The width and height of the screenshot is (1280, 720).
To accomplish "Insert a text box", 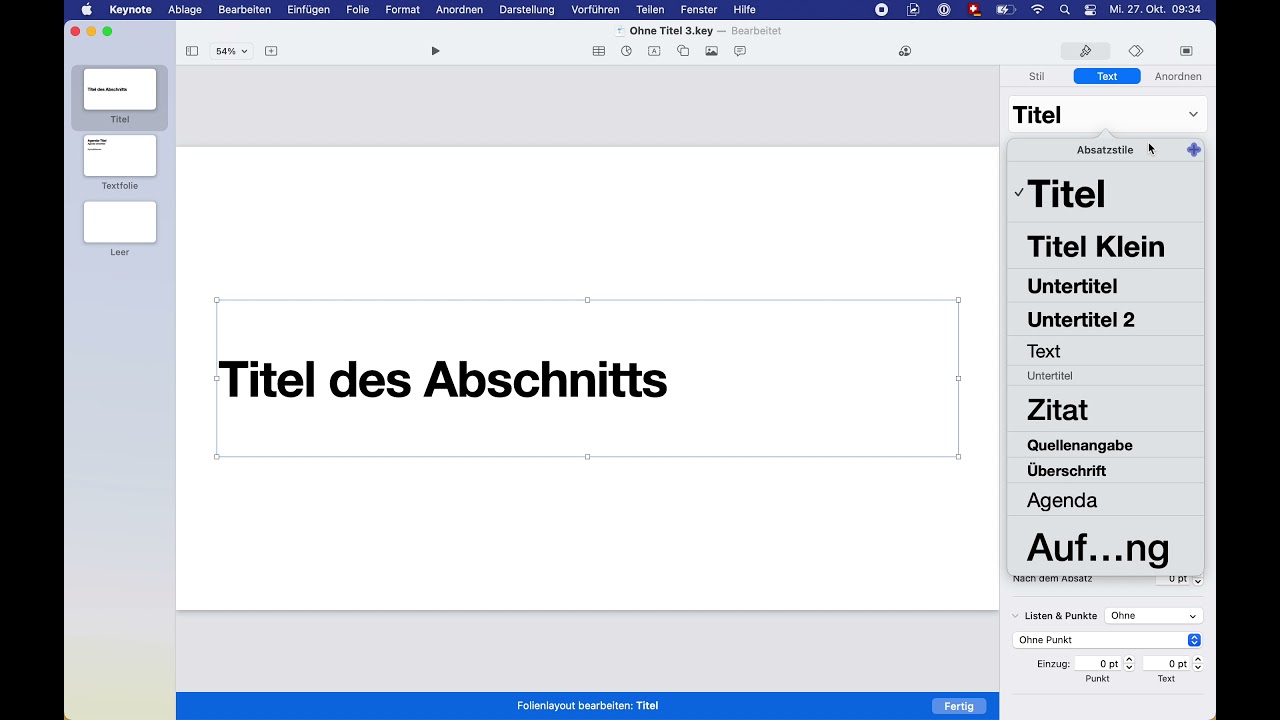I will pos(654,51).
